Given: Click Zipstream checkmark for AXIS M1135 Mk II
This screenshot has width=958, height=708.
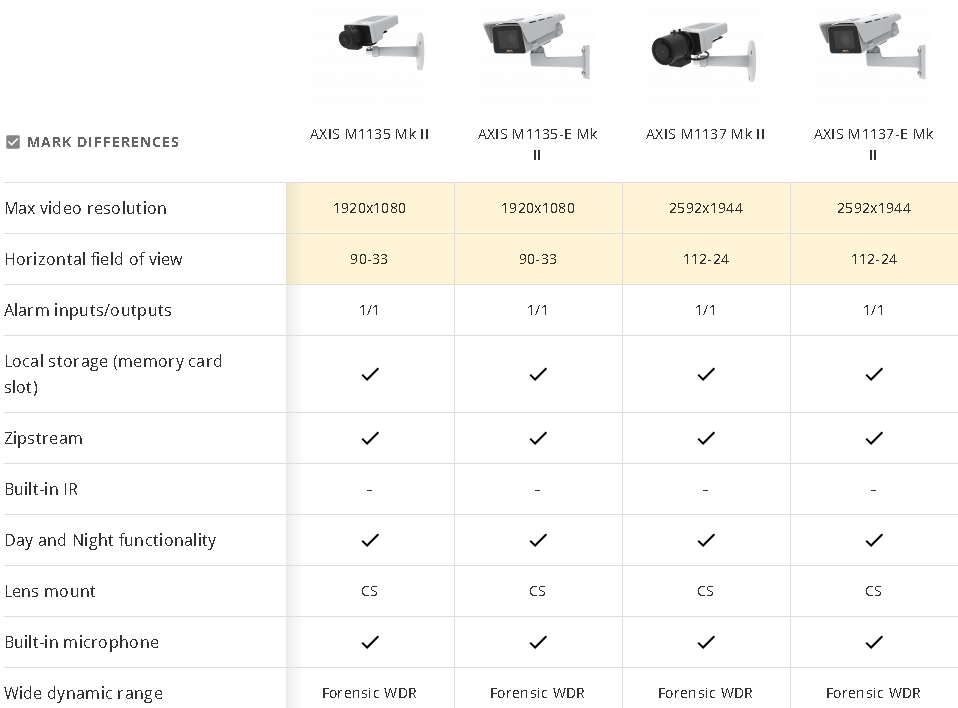Looking at the screenshot, I should 370,438.
